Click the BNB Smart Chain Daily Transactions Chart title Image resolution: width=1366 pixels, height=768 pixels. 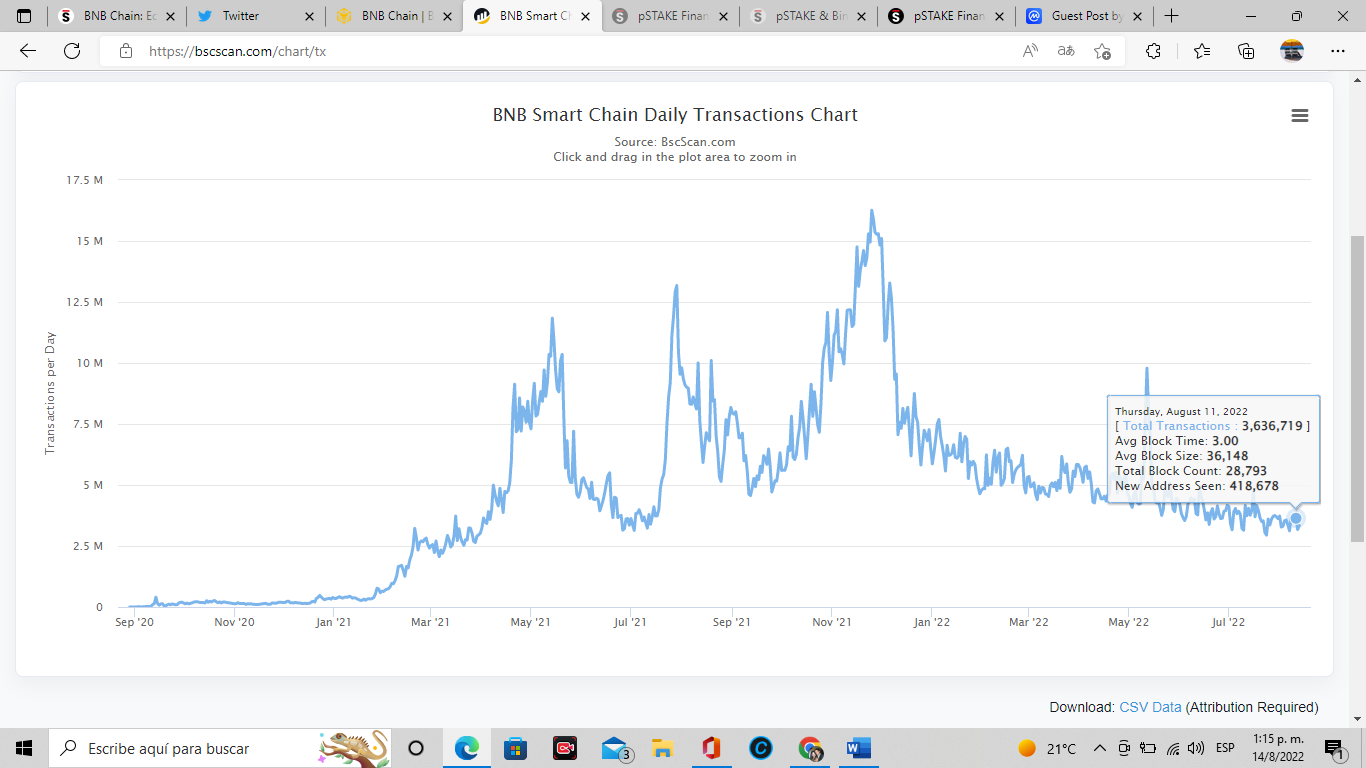pyautogui.click(x=675, y=115)
